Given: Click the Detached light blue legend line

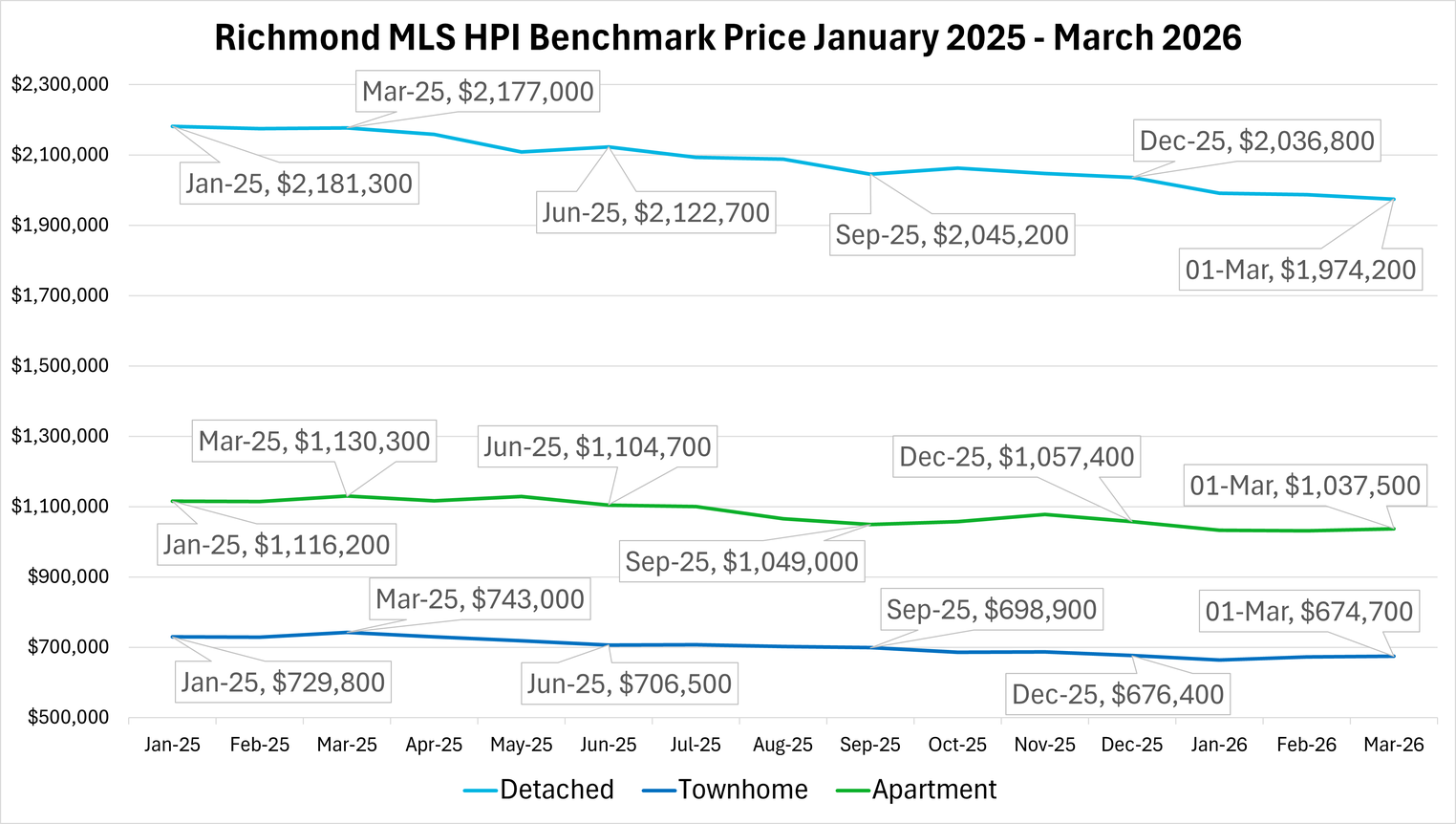Looking at the screenshot, I should click(x=480, y=791).
